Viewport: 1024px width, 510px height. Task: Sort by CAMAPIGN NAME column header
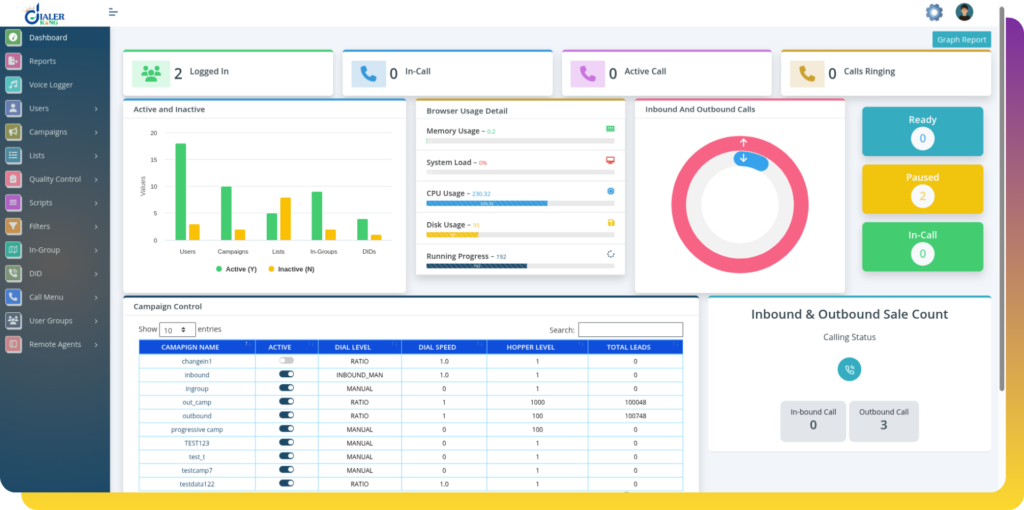click(x=197, y=347)
